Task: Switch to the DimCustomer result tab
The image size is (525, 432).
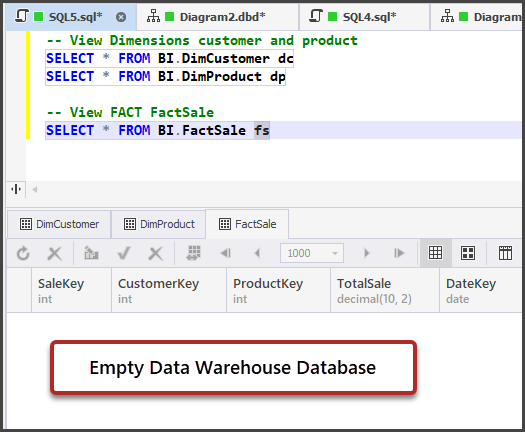Action: [59, 224]
